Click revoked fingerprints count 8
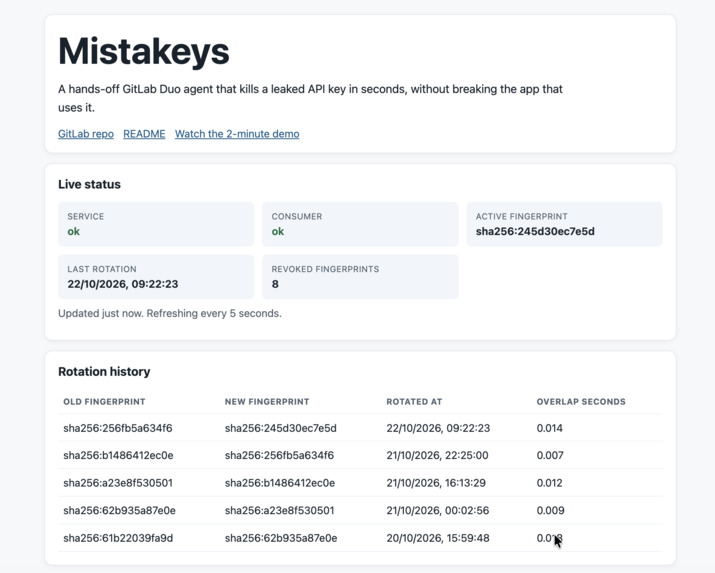The image size is (715, 573). [x=275, y=284]
